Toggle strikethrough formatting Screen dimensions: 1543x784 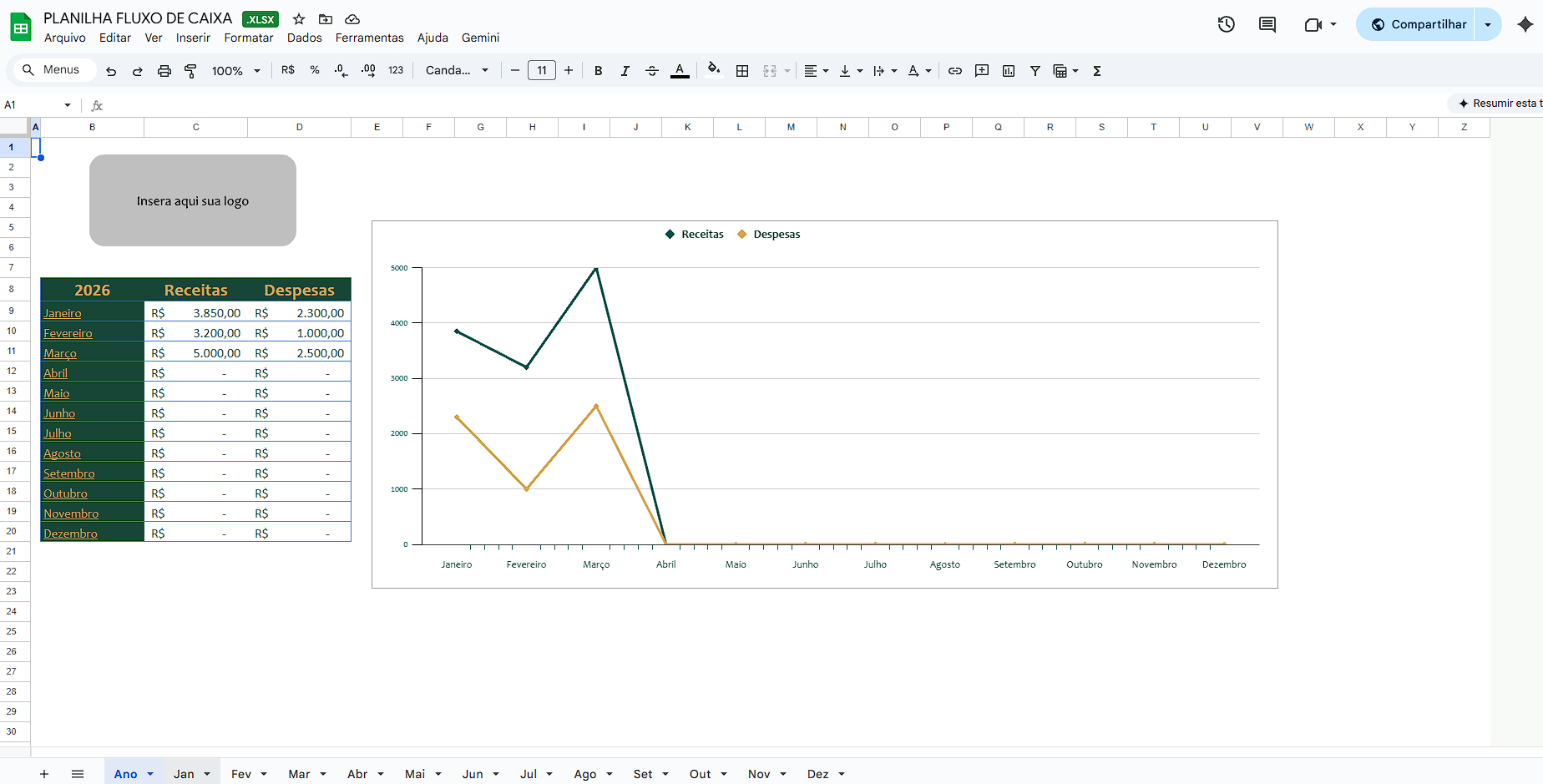[x=652, y=71]
